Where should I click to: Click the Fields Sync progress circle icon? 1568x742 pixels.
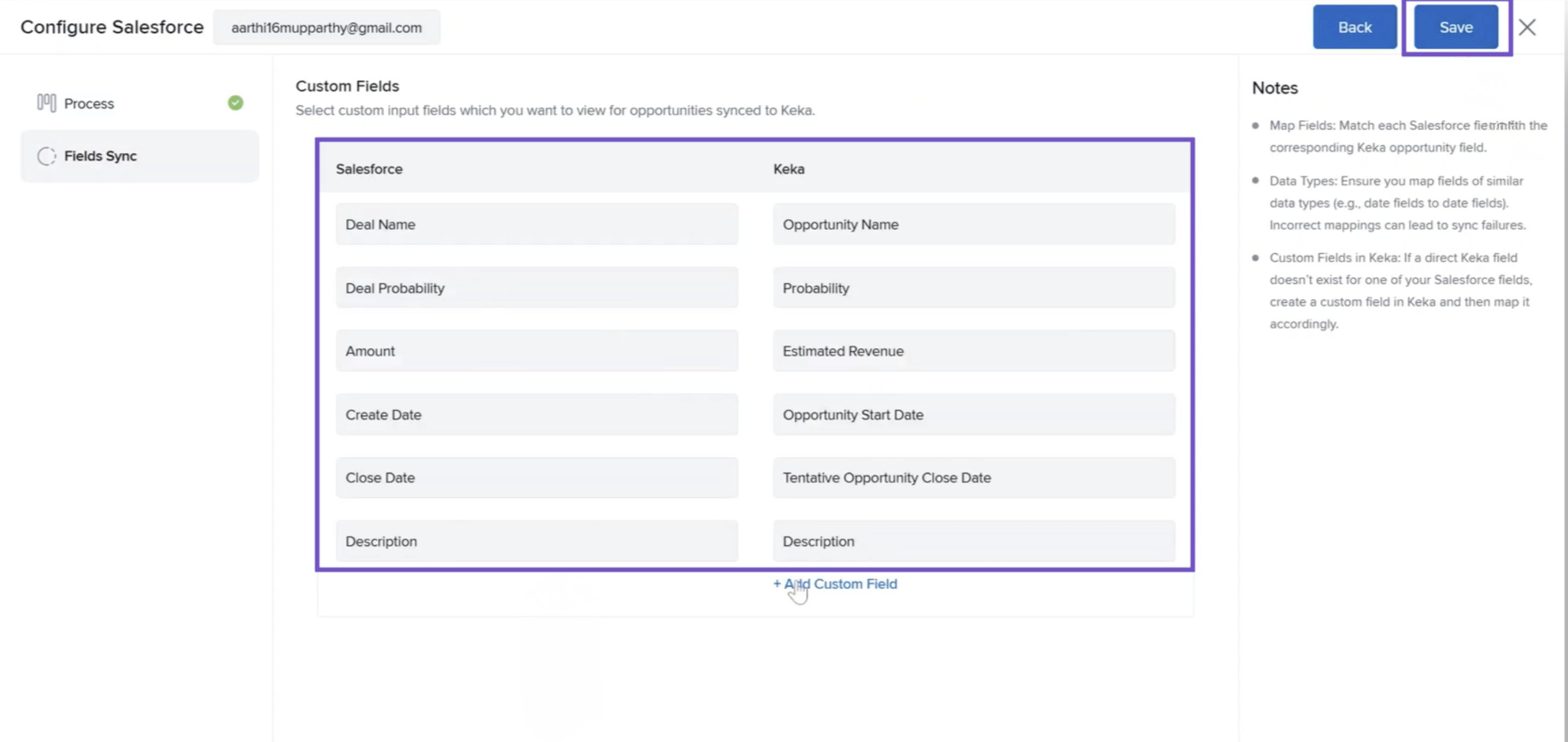coord(46,156)
